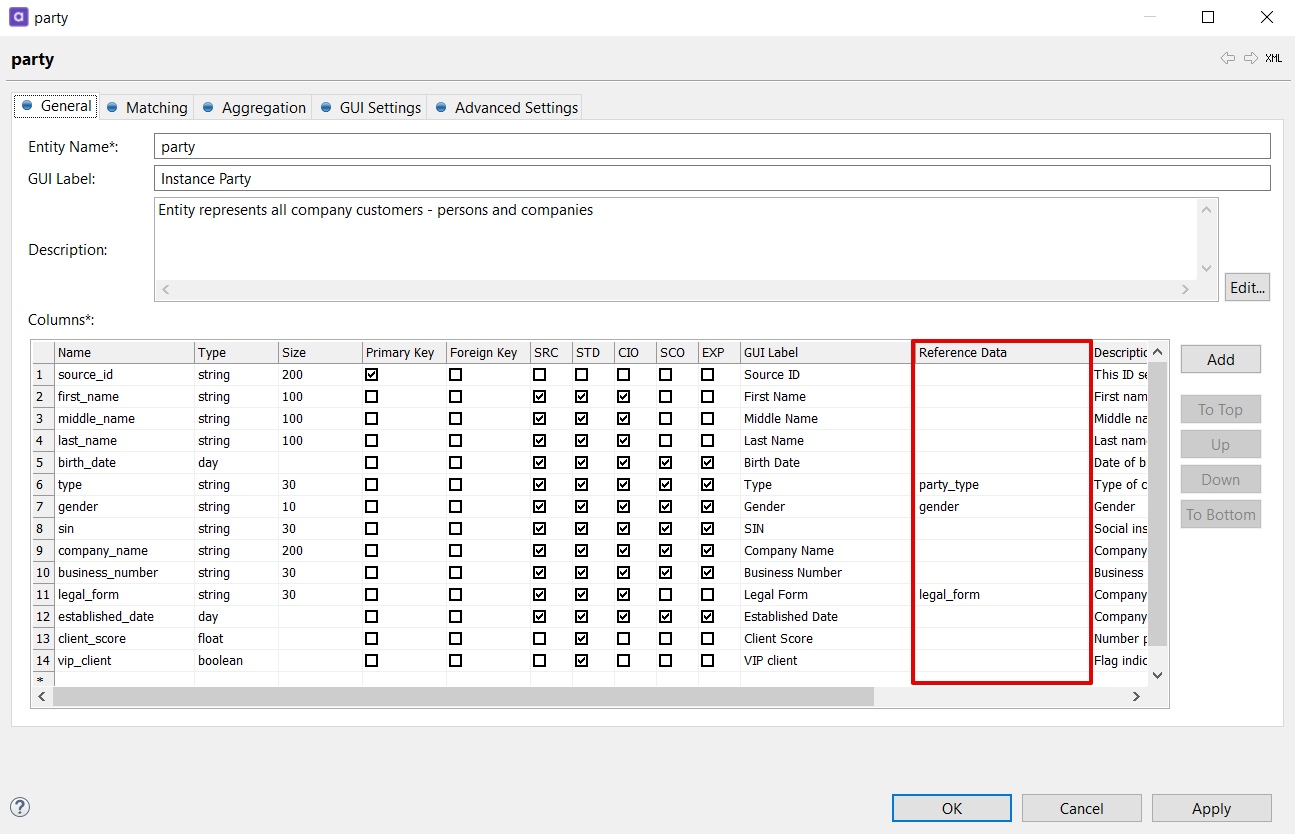Screen dimensions: 1295x834
Task: Toggle Foreign Key checkbox for legal_form
Action: click(456, 595)
